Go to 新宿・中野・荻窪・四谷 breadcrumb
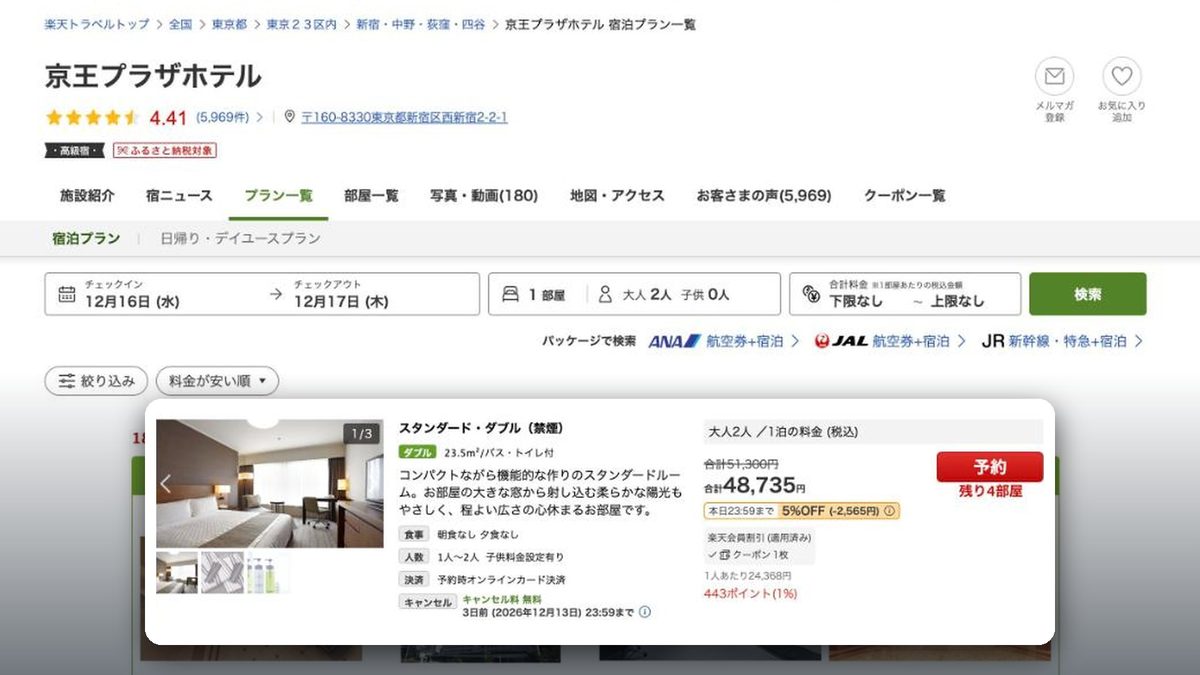1200x675 pixels. coord(420,24)
